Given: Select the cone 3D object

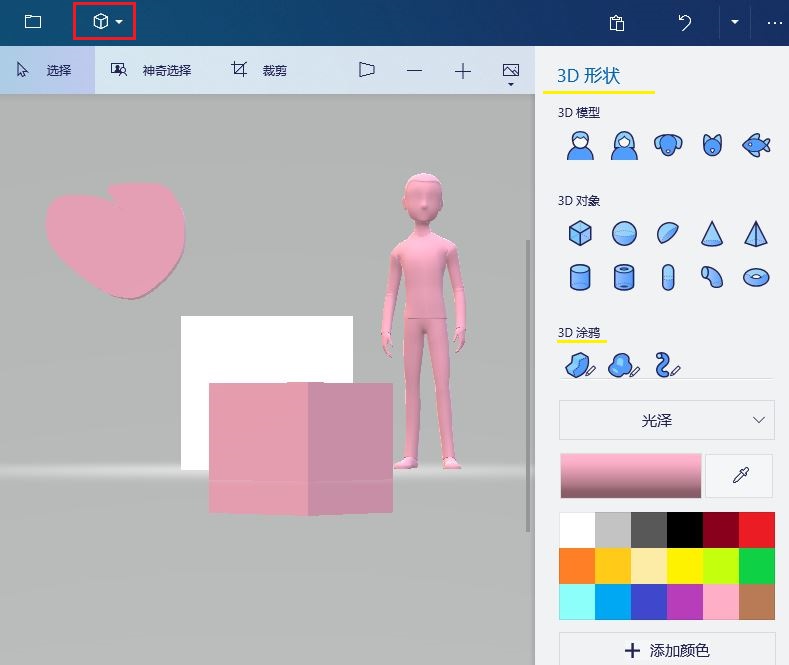Looking at the screenshot, I should tap(712, 233).
